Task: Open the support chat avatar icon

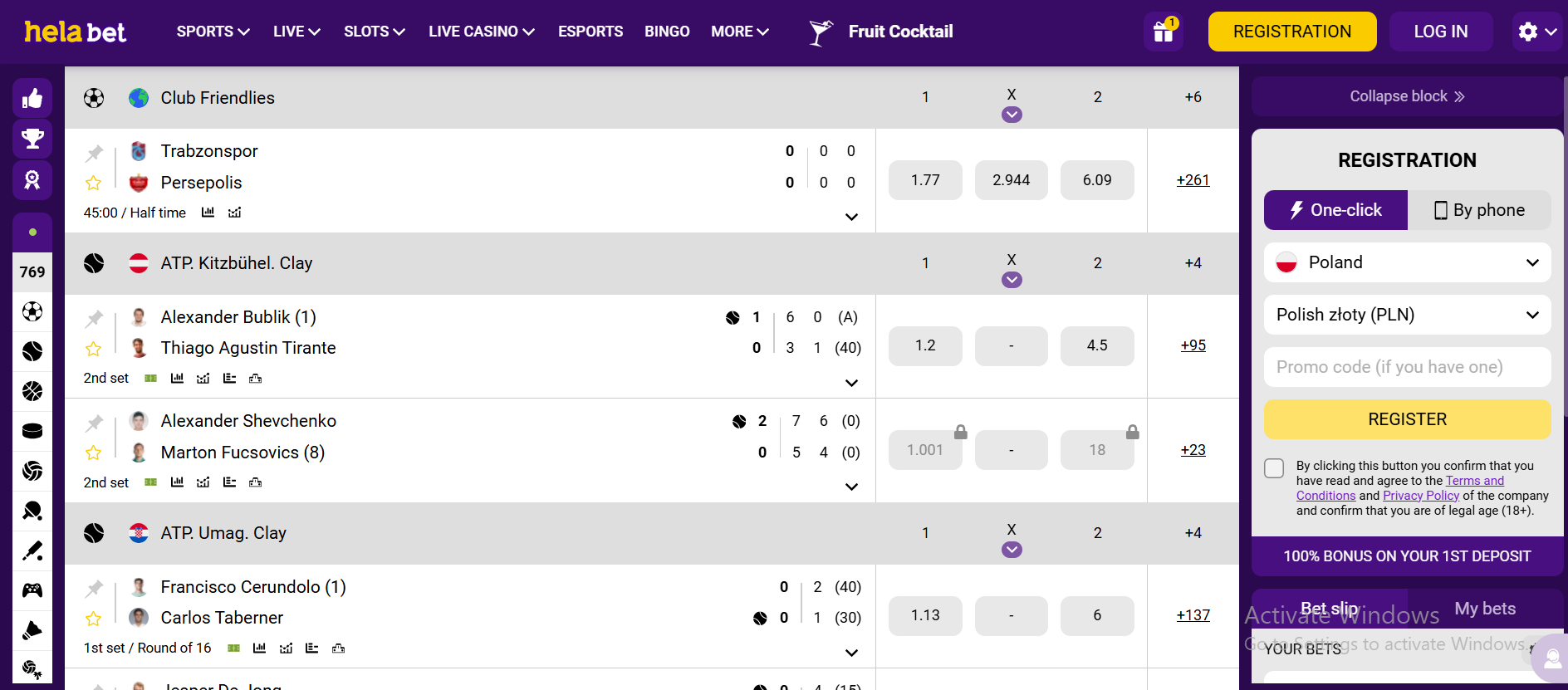Action: coord(1551,659)
